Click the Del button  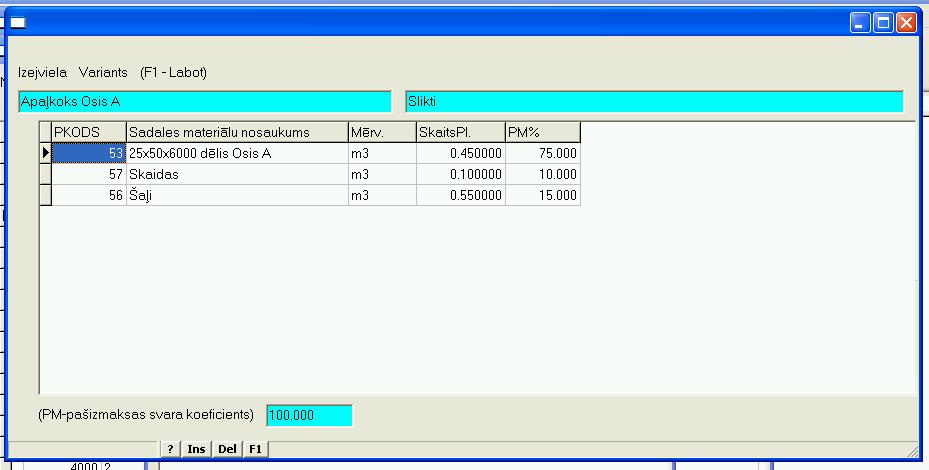[228, 449]
